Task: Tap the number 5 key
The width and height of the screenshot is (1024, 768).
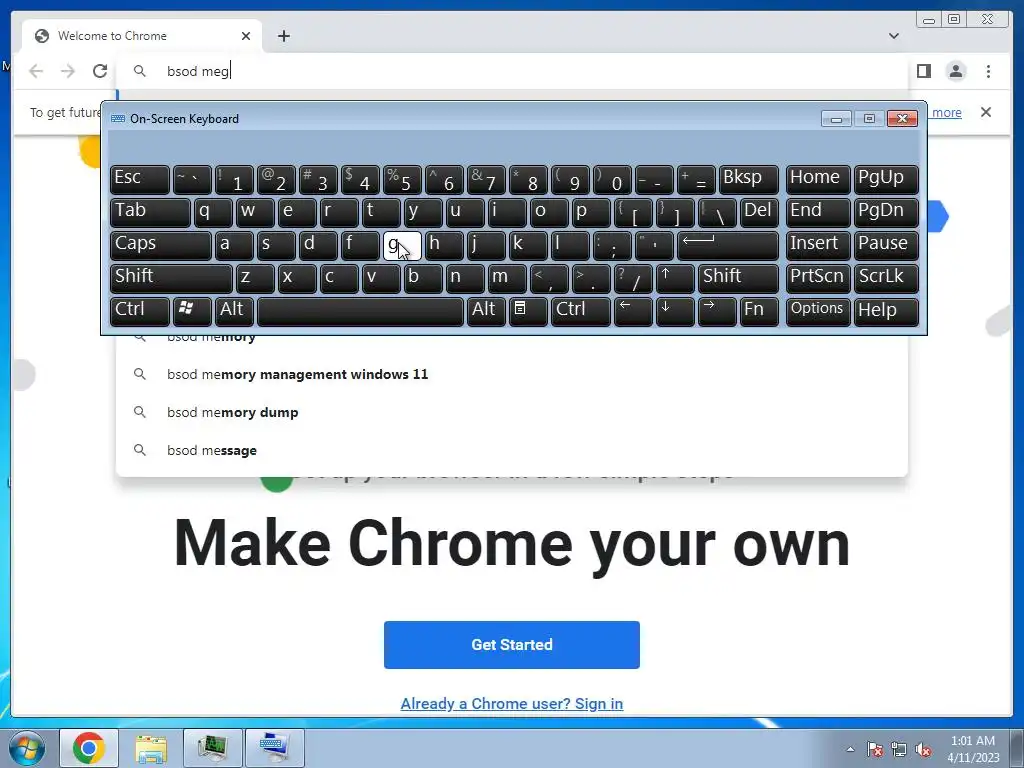Action: click(402, 180)
